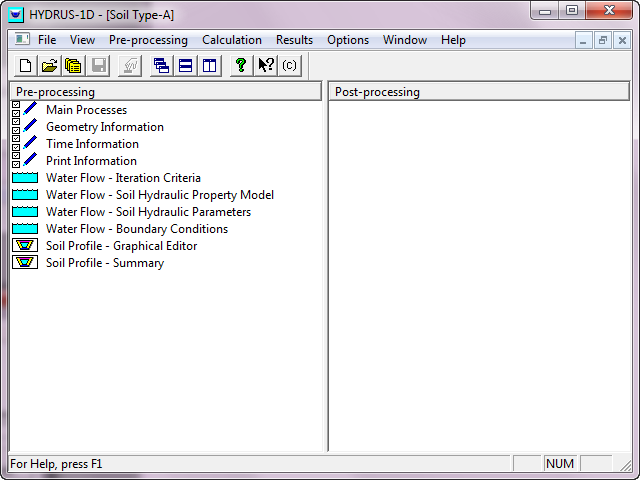Tile windows horizontally via toolbar icon
The image size is (640, 480).
pos(185,66)
